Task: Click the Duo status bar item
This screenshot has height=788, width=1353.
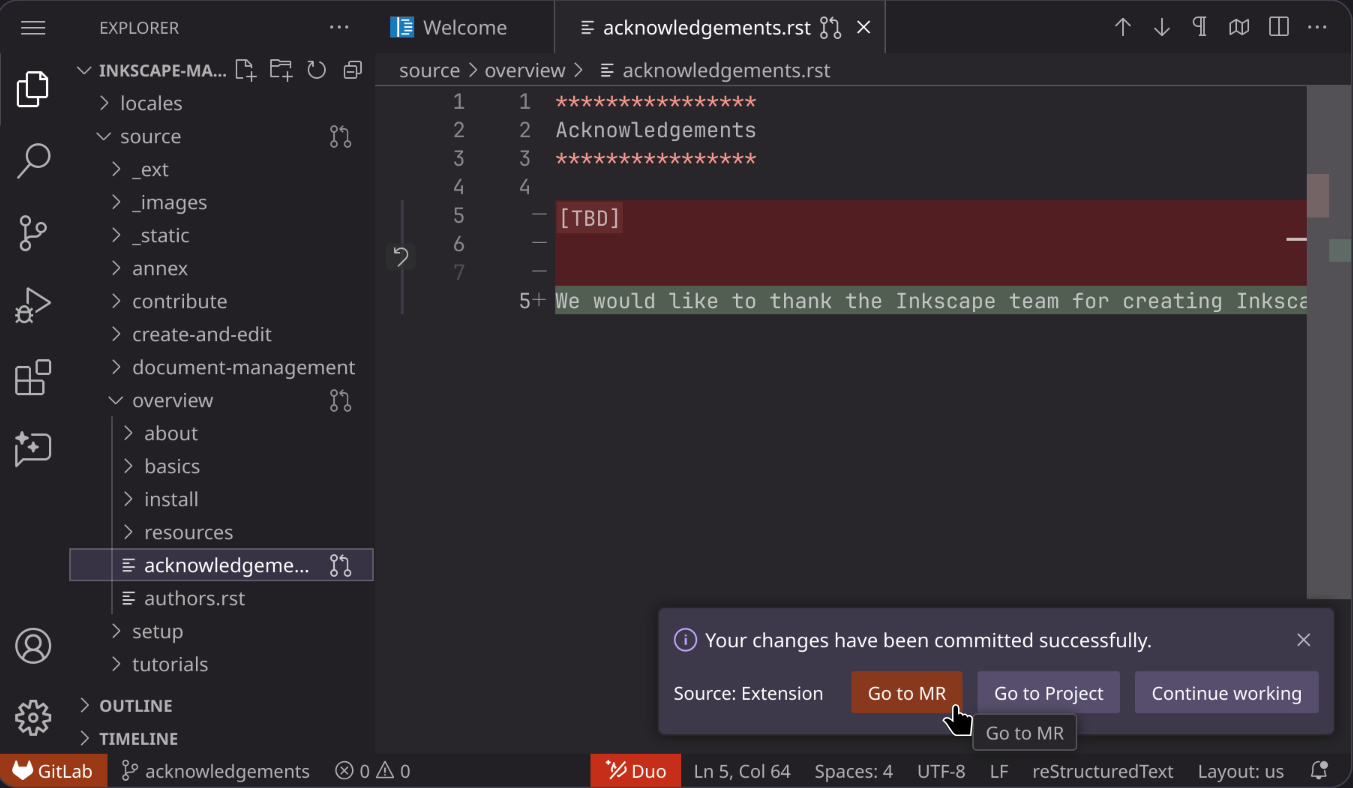Action: [636, 771]
